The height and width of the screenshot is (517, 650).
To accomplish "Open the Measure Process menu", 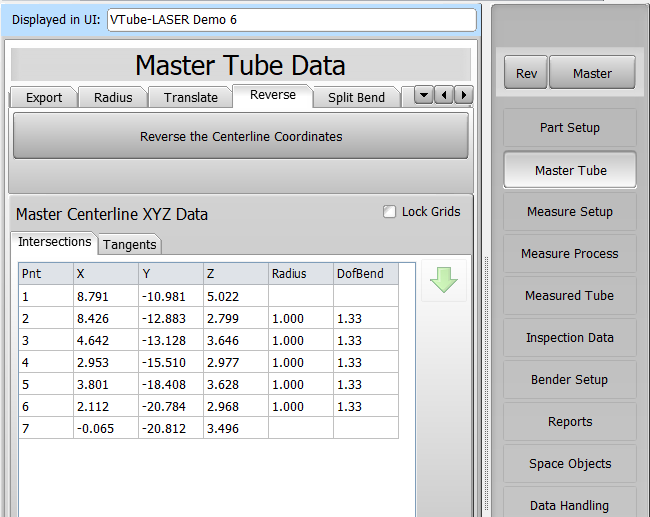I will [x=570, y=253].
